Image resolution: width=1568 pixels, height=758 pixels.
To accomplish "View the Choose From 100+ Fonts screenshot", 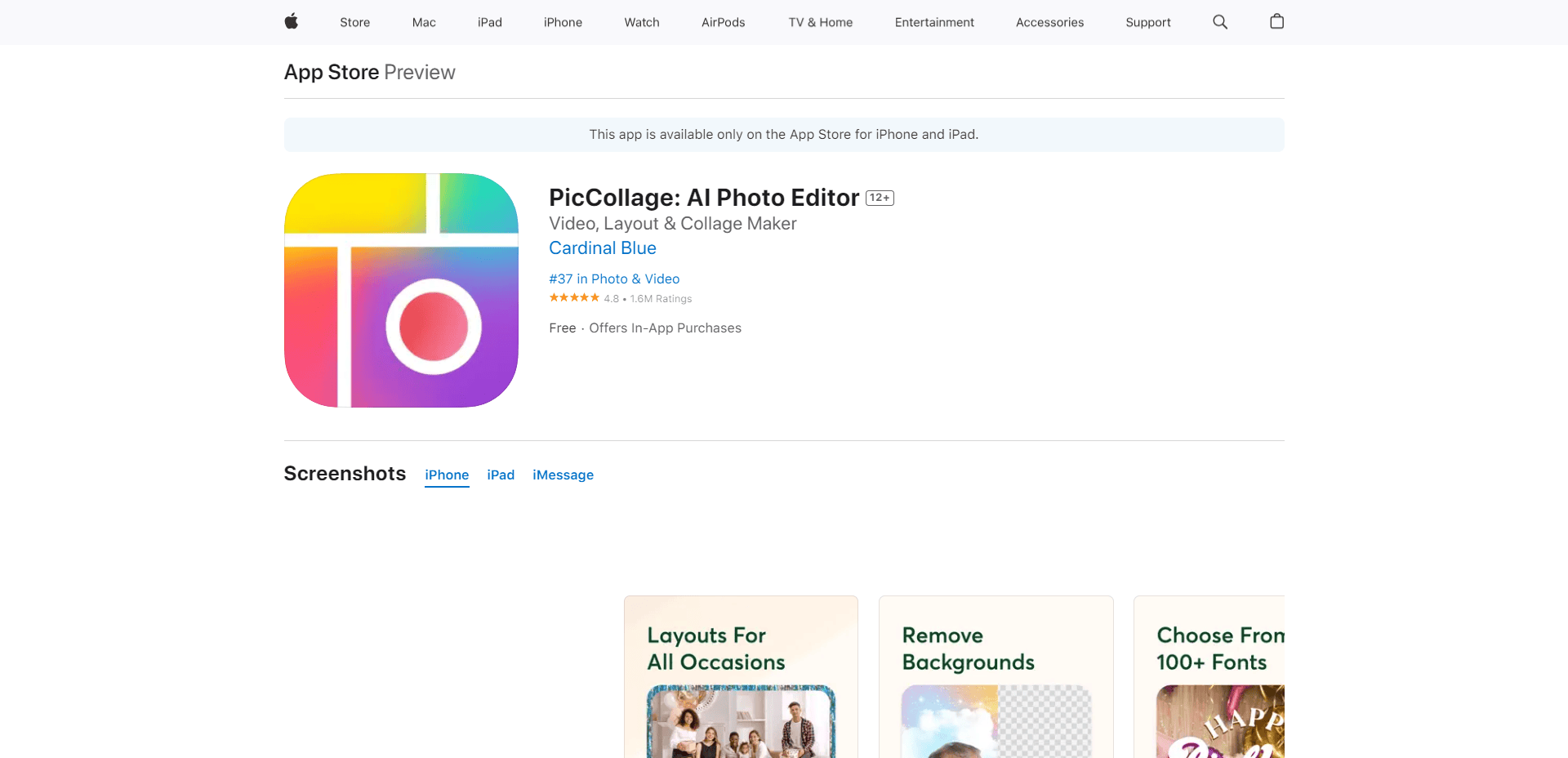I will 1209,677.
